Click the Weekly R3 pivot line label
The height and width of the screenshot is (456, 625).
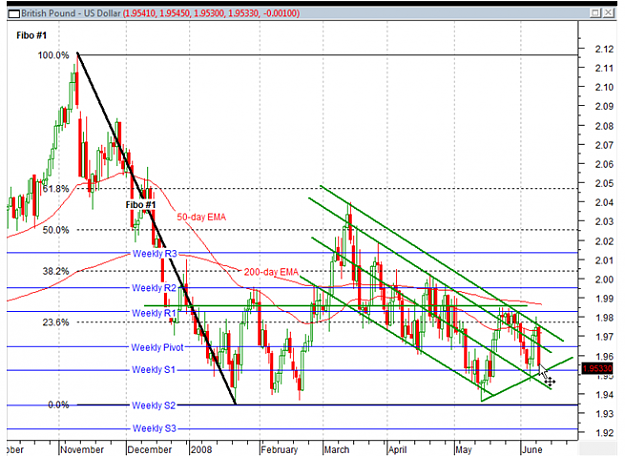tap(155, 254)
